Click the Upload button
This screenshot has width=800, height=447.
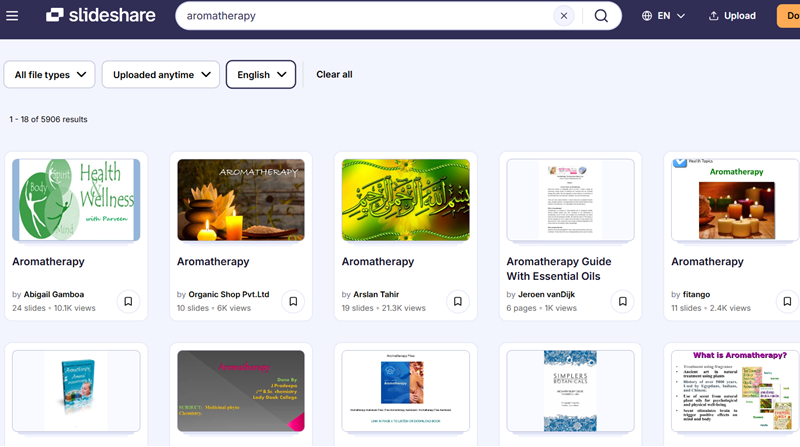(732, 16)
